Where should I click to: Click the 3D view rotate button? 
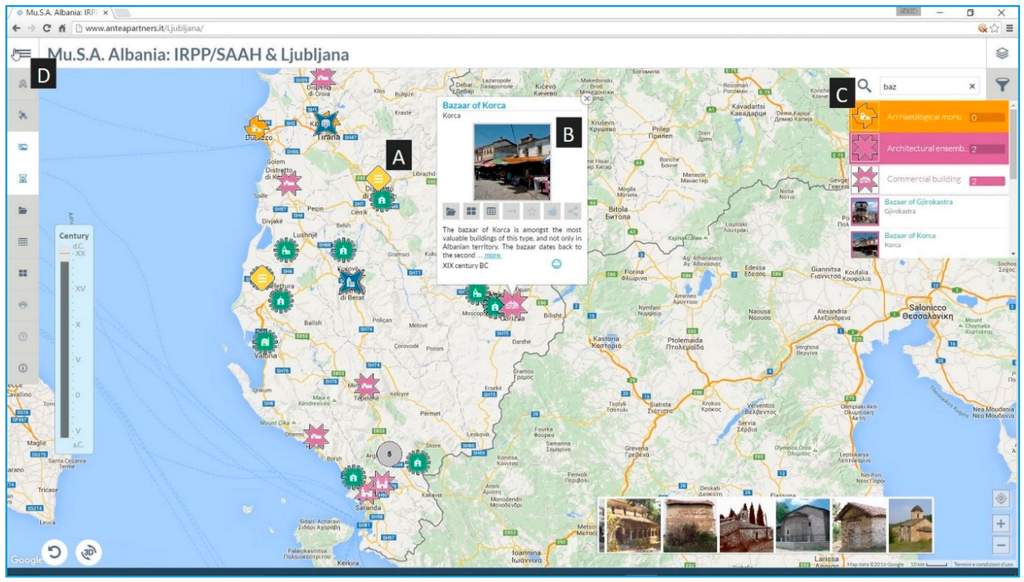click(90, 551)
